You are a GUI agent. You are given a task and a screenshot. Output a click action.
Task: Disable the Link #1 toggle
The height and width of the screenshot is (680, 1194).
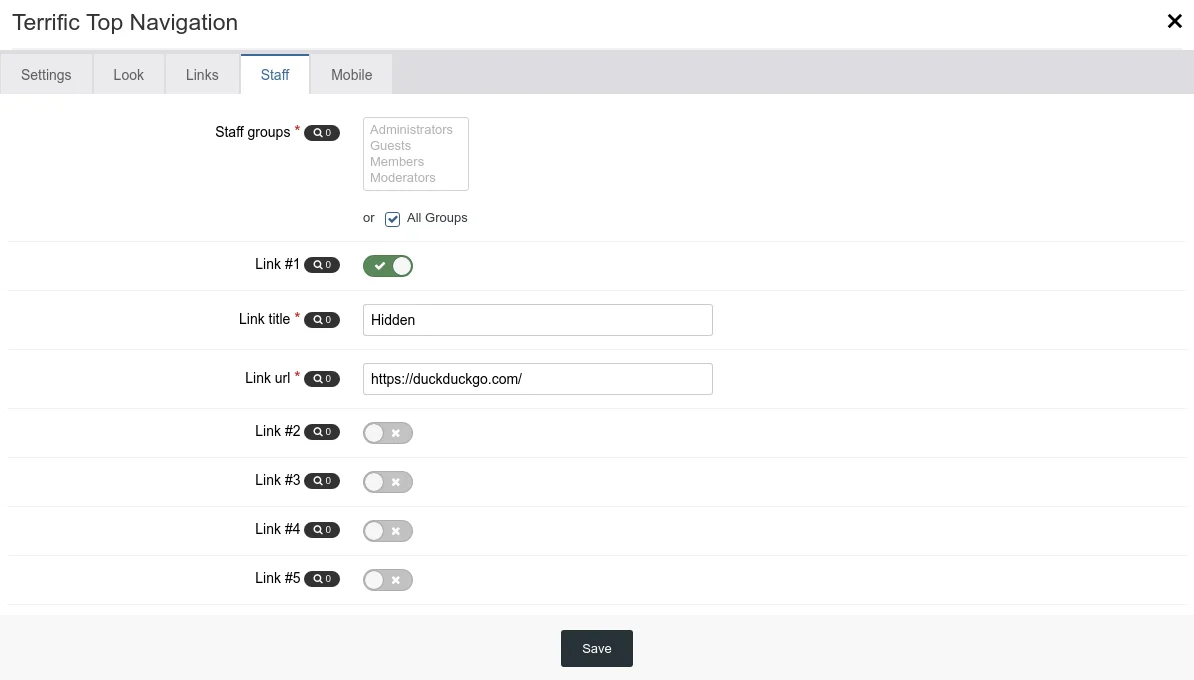[388, 266]
